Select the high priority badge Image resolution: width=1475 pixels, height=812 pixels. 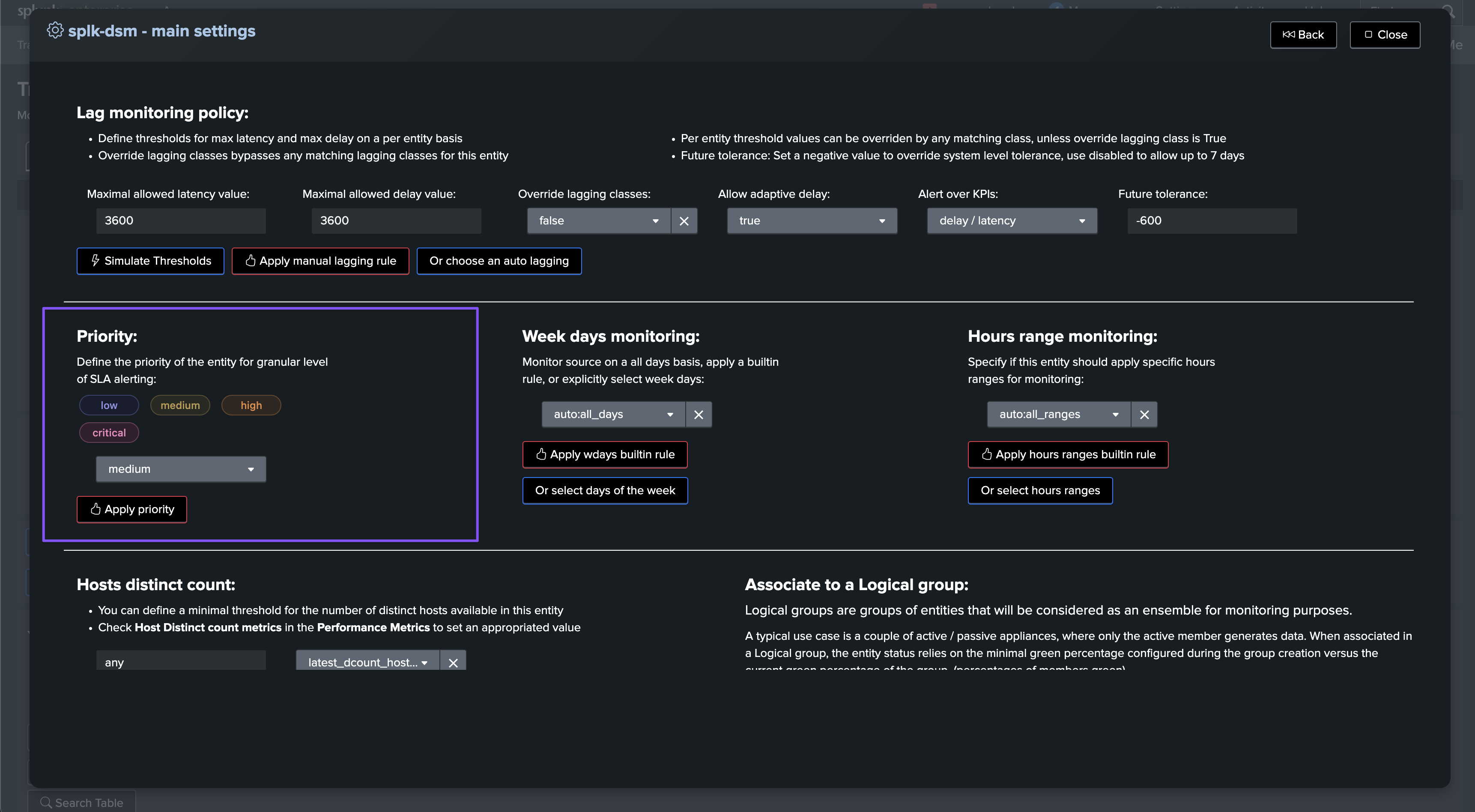pyautogui.click(x=251, y=406)
